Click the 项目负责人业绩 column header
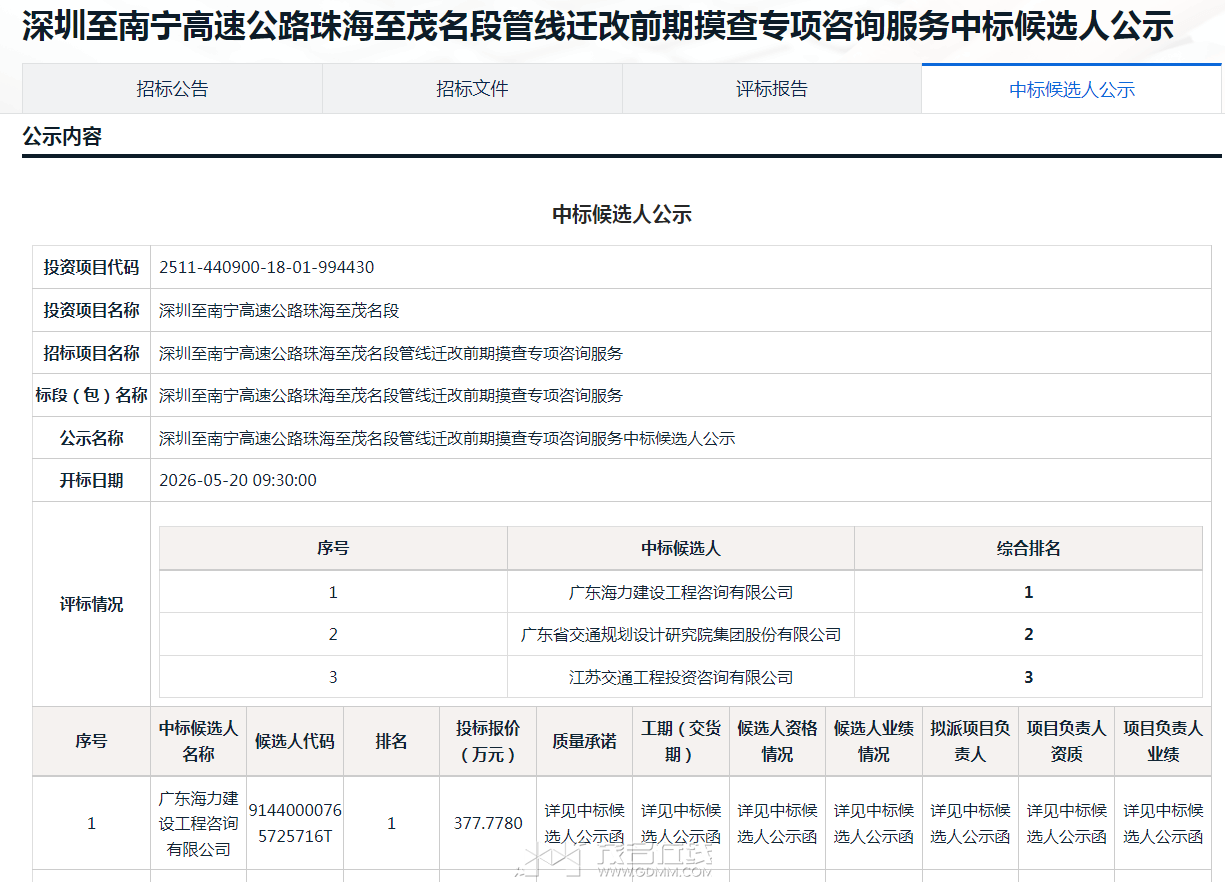Image resolution: width=1225 pixels, height=882 pixels. coord(1163,741)
